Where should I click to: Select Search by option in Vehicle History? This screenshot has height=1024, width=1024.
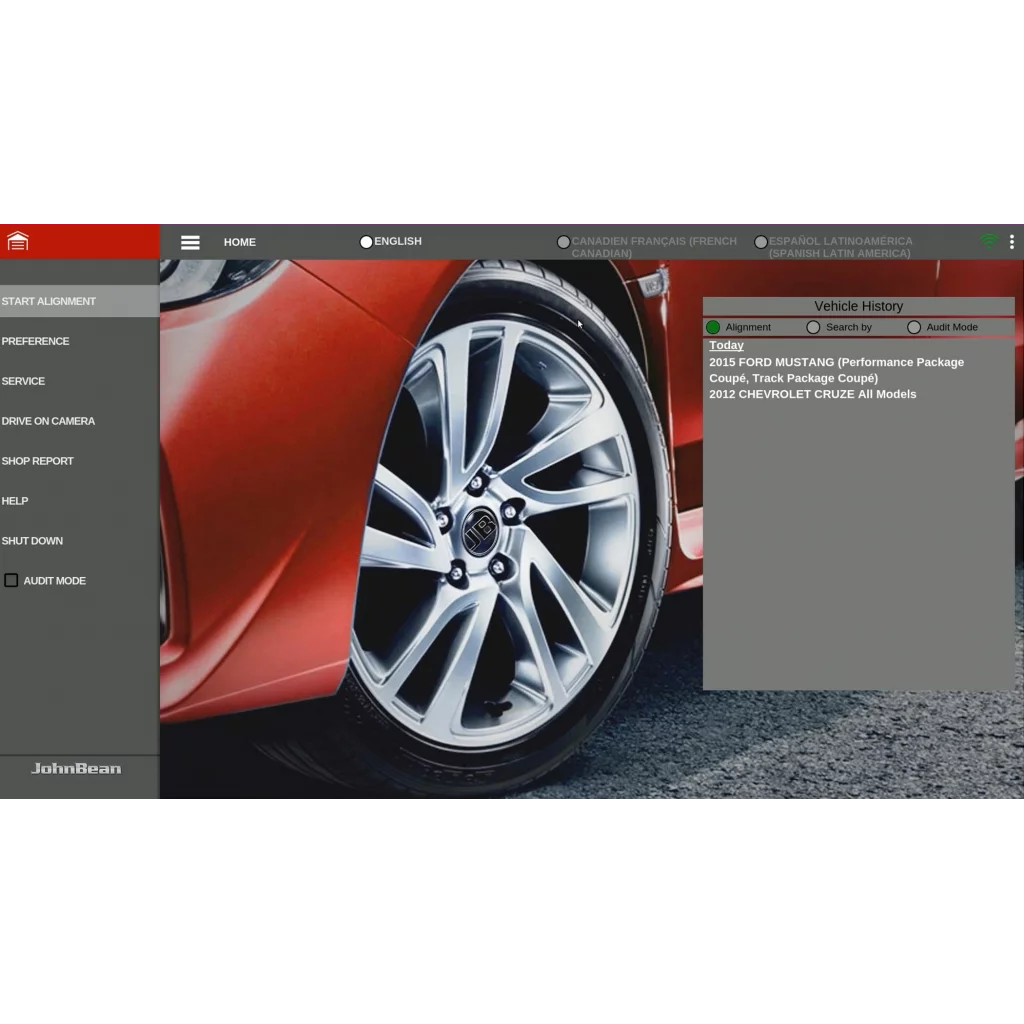pos(813,327)
